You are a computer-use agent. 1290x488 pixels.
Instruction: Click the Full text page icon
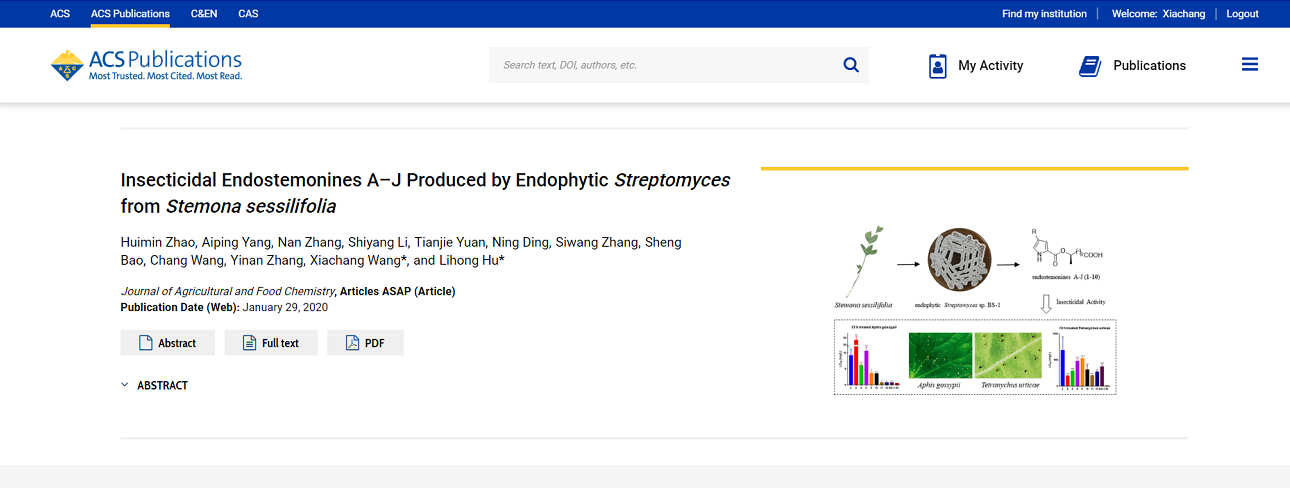250,343
